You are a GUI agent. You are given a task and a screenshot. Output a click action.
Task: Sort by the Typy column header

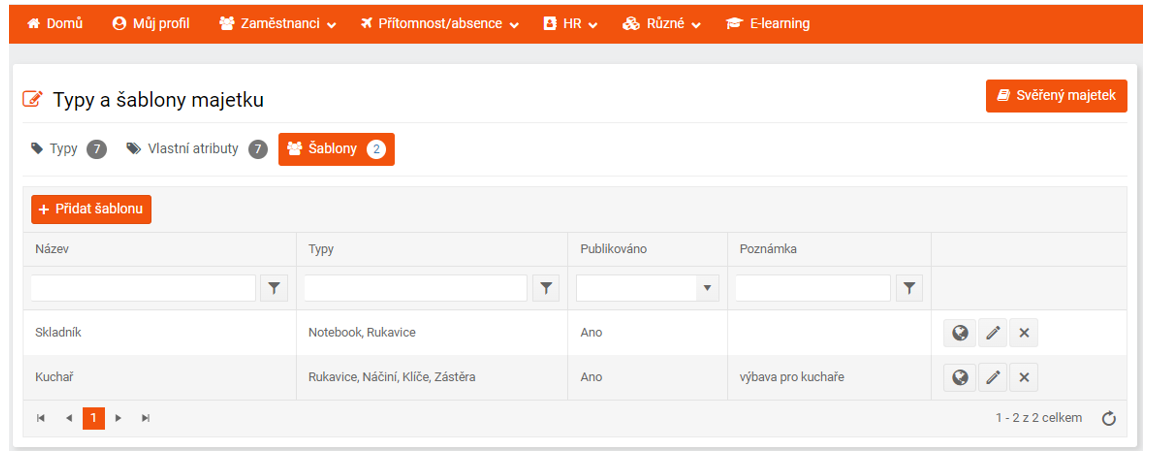321,249
